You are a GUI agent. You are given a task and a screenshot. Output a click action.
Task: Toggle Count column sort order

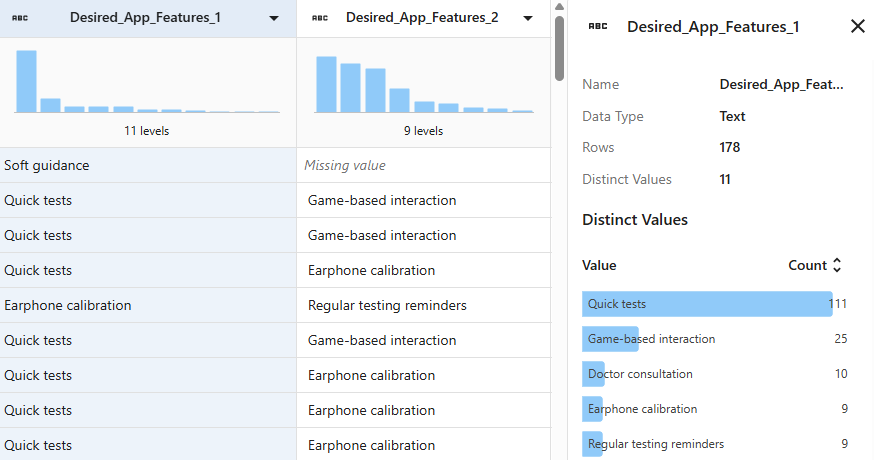(x=837, y=266)
